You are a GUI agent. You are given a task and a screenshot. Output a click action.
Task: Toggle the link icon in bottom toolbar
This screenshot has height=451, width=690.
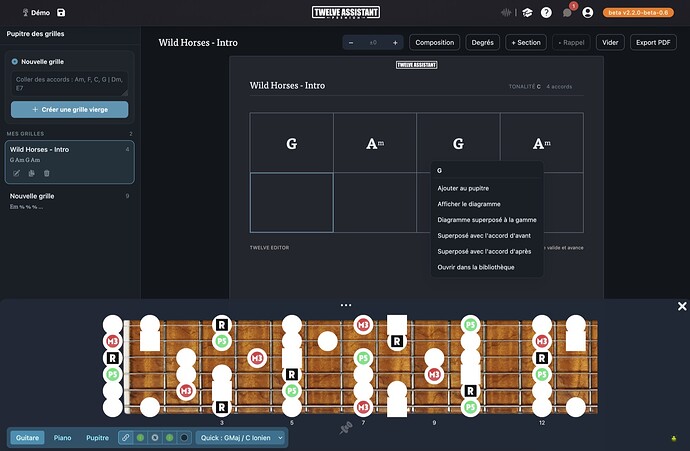coord(126,438)
